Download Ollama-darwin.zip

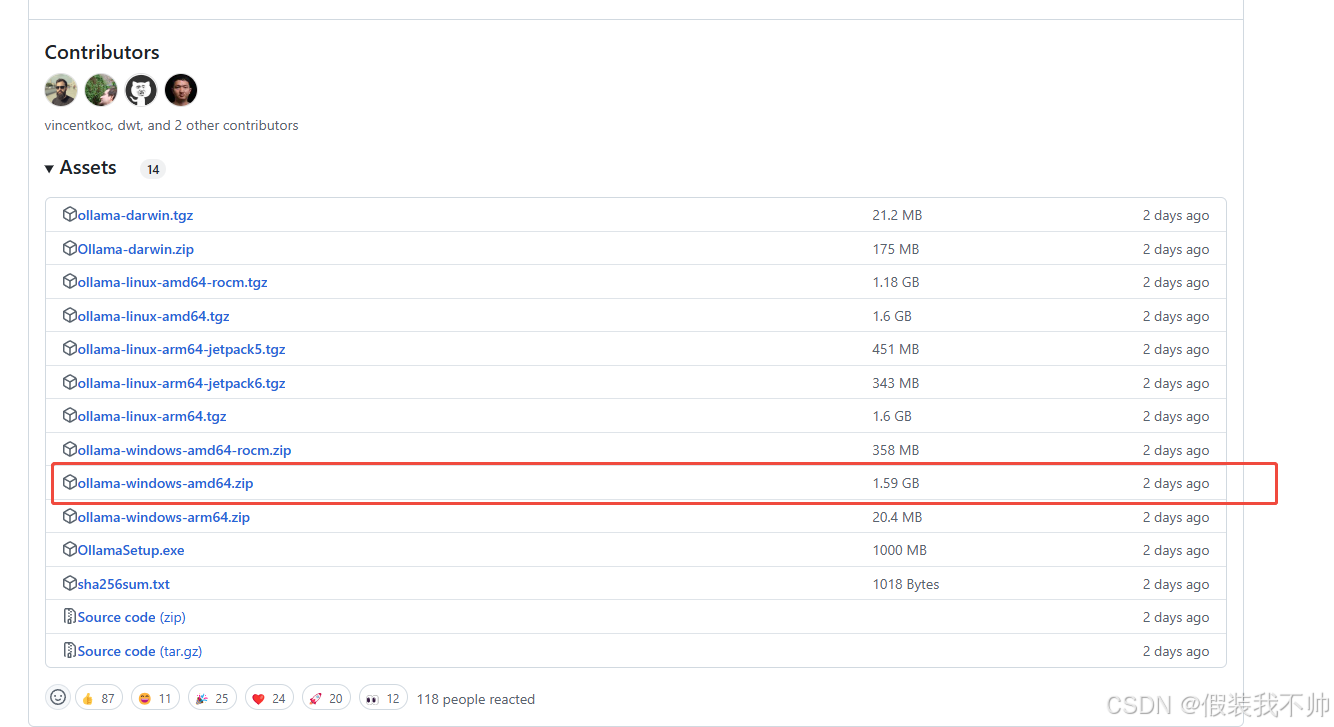click(136, 249)
